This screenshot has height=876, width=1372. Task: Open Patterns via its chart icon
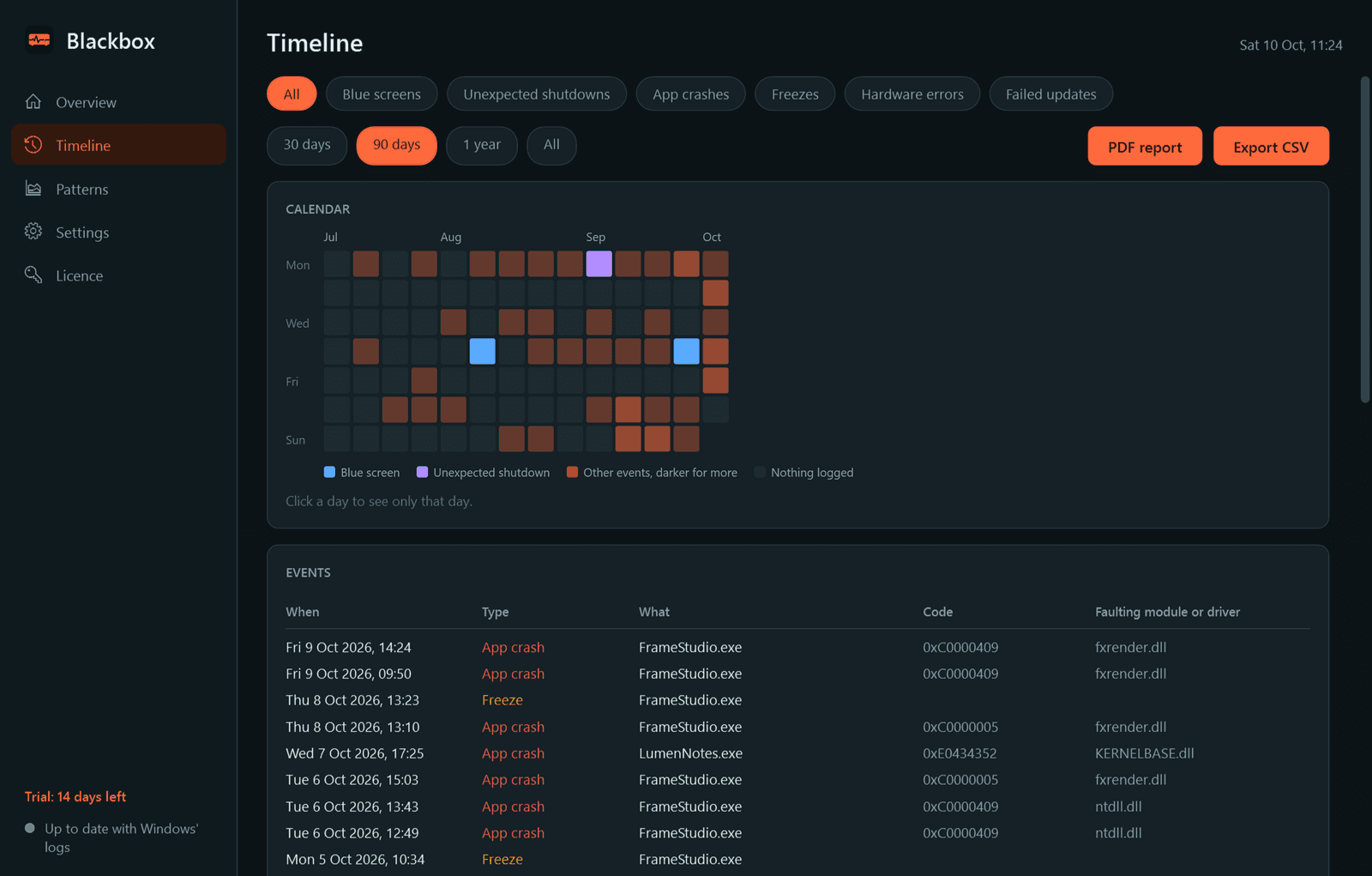coord(33,189)
